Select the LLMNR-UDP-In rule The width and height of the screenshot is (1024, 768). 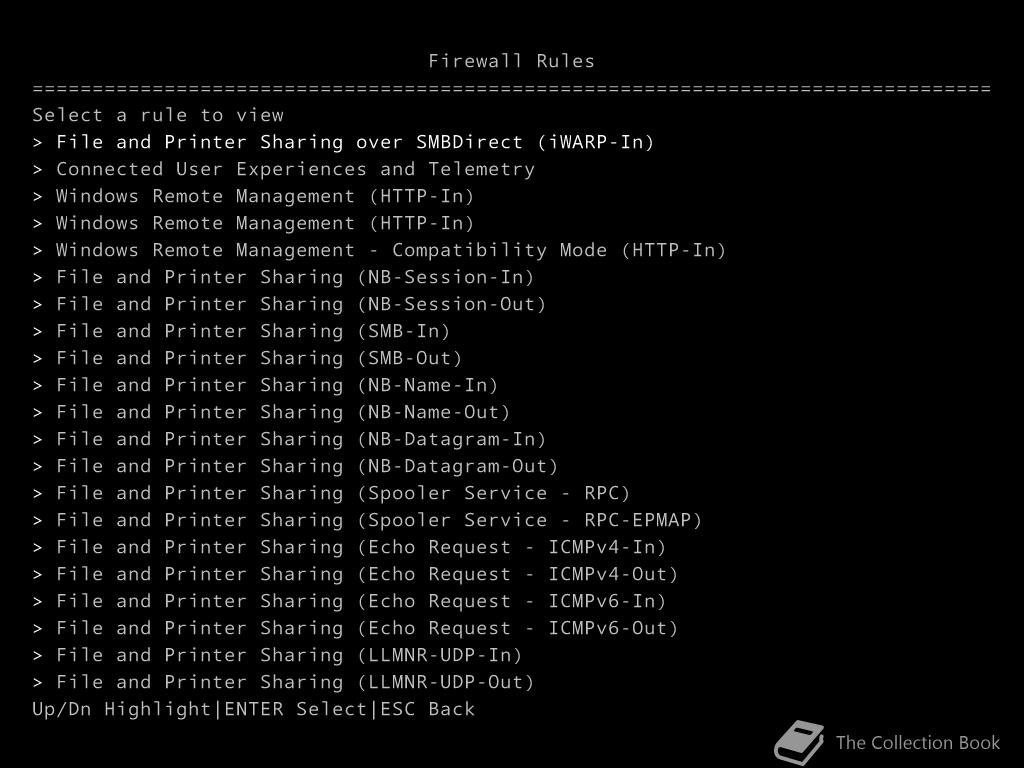point(289,655)
